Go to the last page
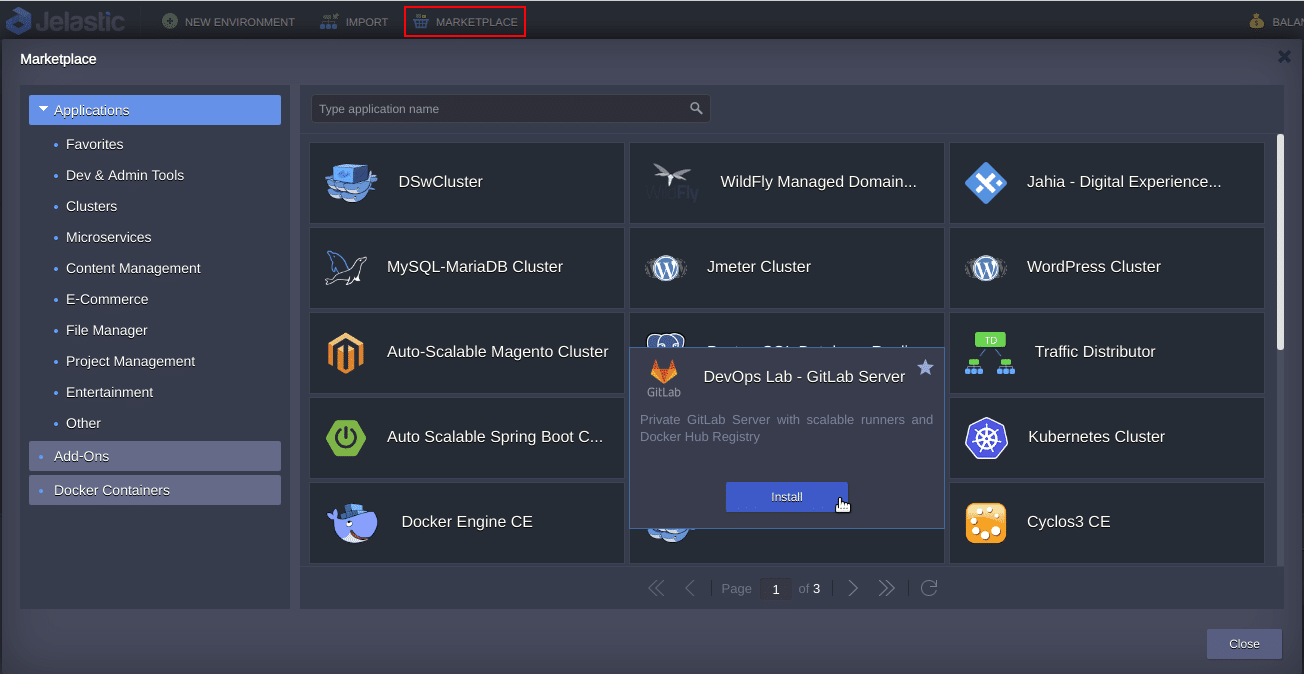 (x=886, y=588)
